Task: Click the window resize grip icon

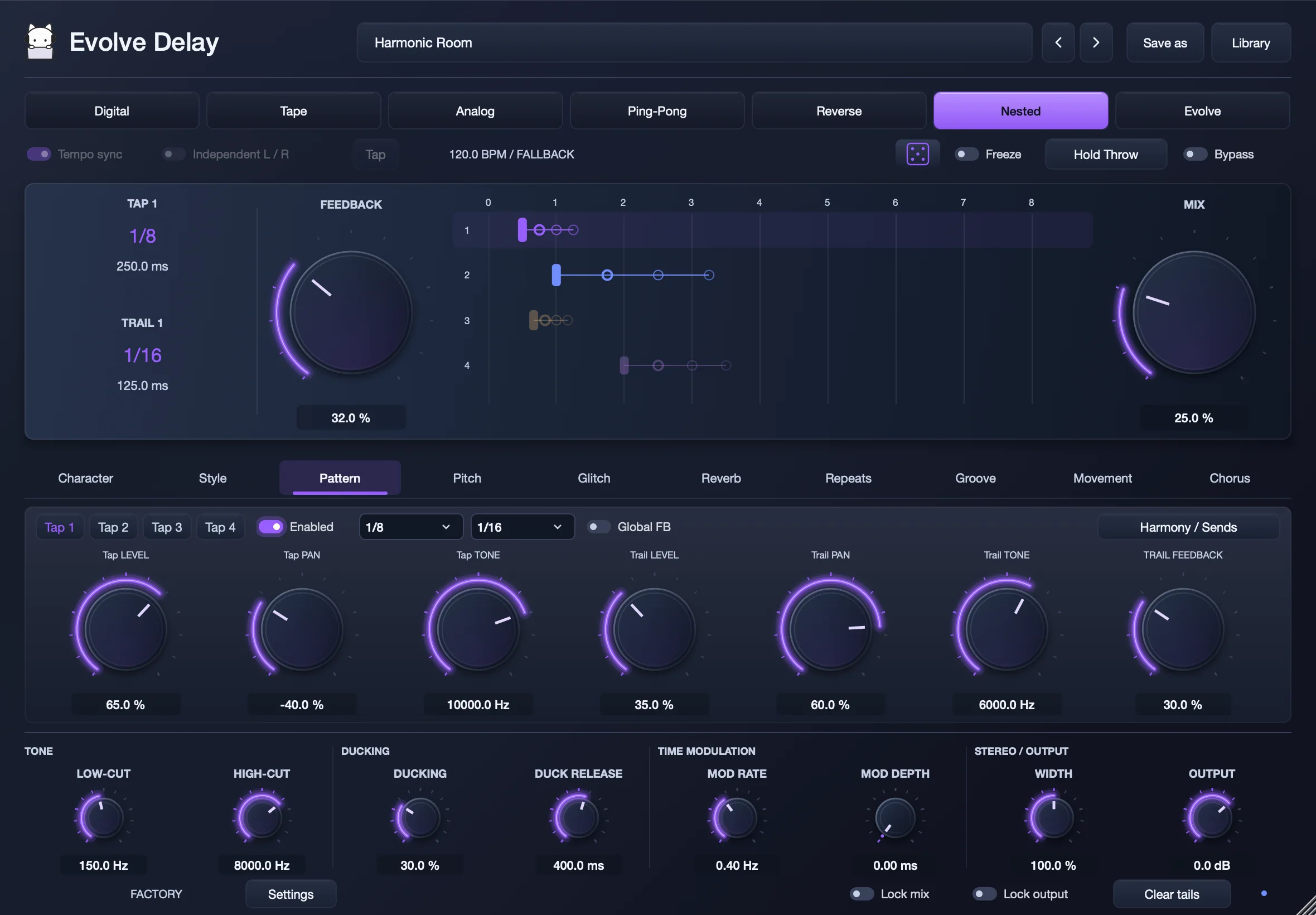Action: click(1306, 906)
